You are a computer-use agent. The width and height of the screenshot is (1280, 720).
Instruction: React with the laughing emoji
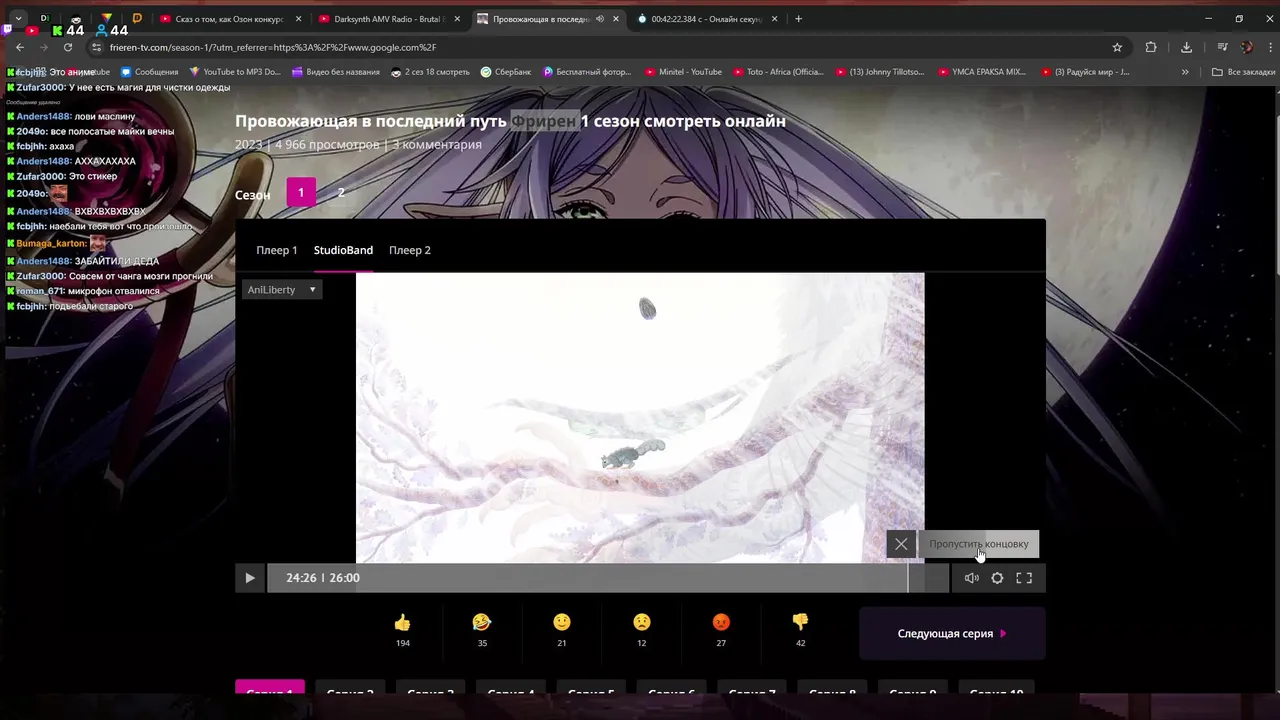(482, 623)
